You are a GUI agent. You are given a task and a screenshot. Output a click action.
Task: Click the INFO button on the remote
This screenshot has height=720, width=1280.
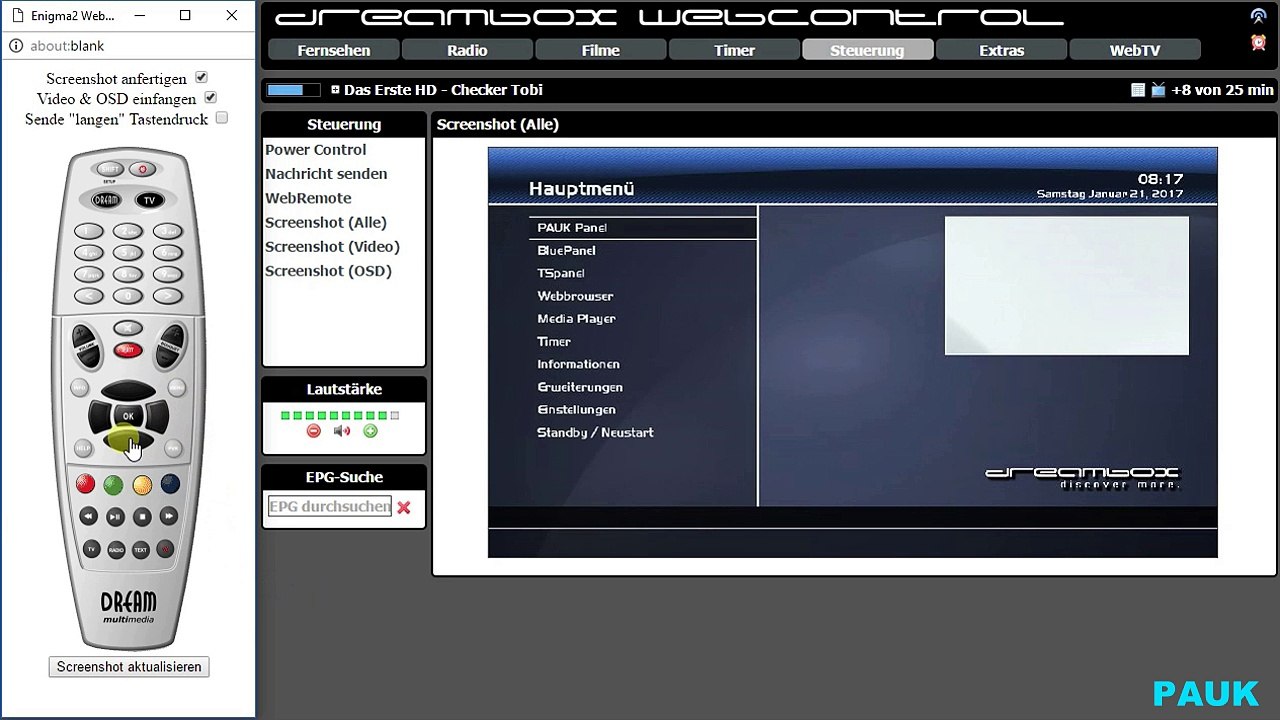pos(80,387)
